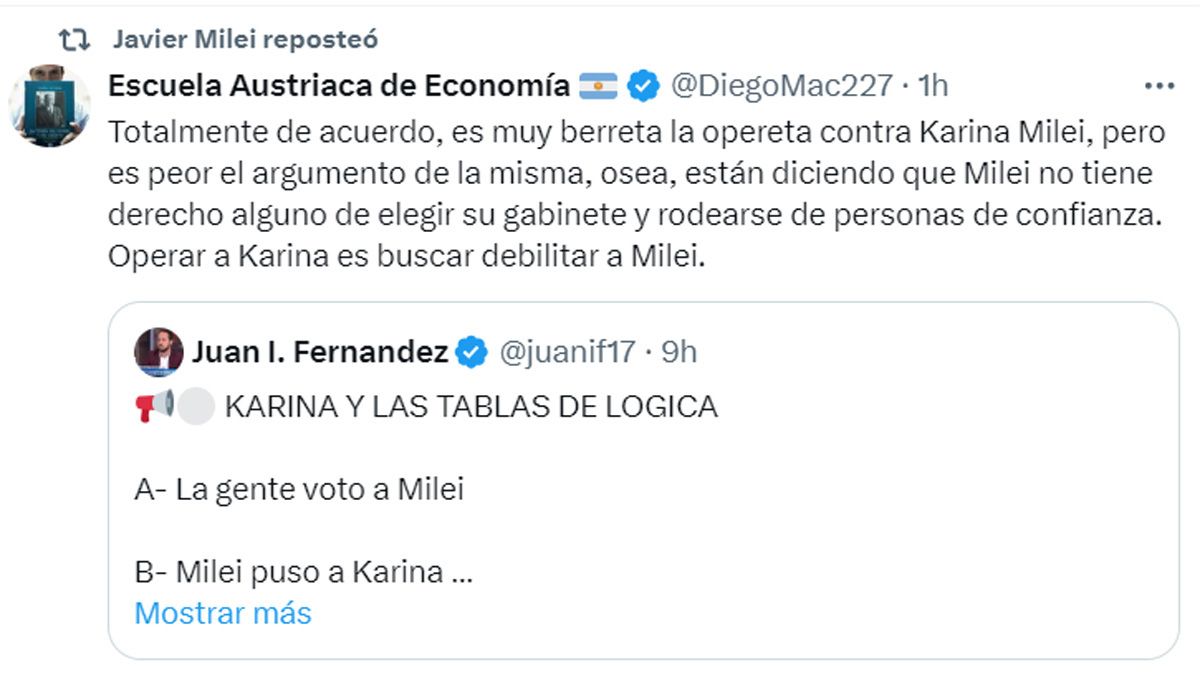The width and height of the screenshot is (1200, 675).
Task: Click the repost arrows icon
Action: (72, 39)
